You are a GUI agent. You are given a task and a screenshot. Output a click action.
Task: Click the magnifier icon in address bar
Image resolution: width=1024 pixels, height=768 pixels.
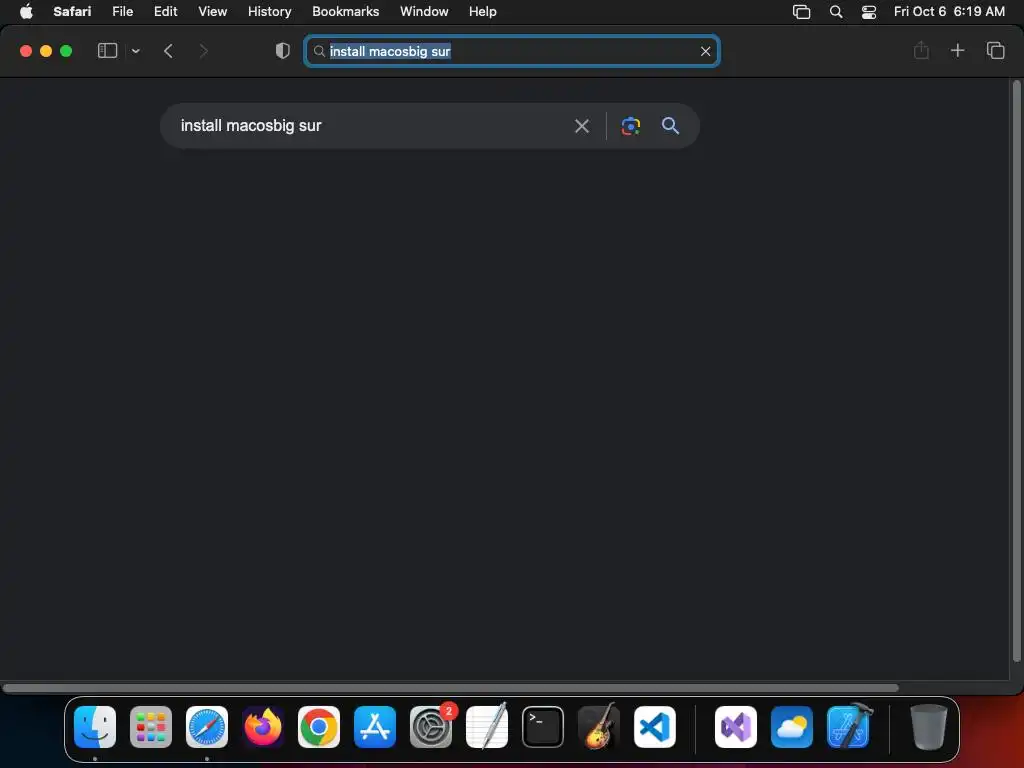[x=319, y=51]
